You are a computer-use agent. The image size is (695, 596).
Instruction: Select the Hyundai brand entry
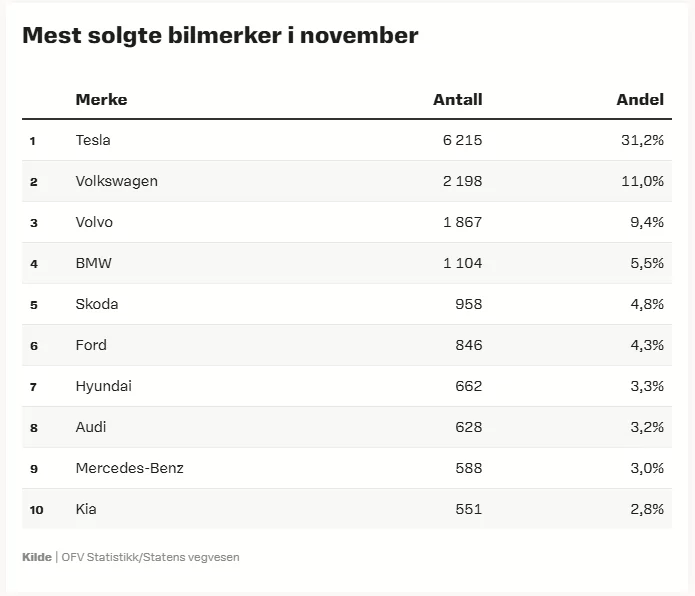[x=103, y=386]
